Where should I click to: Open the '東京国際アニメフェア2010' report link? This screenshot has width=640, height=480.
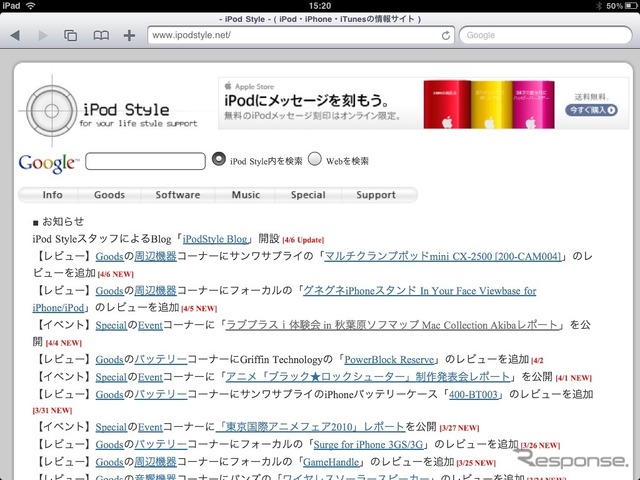click(310, 427)
